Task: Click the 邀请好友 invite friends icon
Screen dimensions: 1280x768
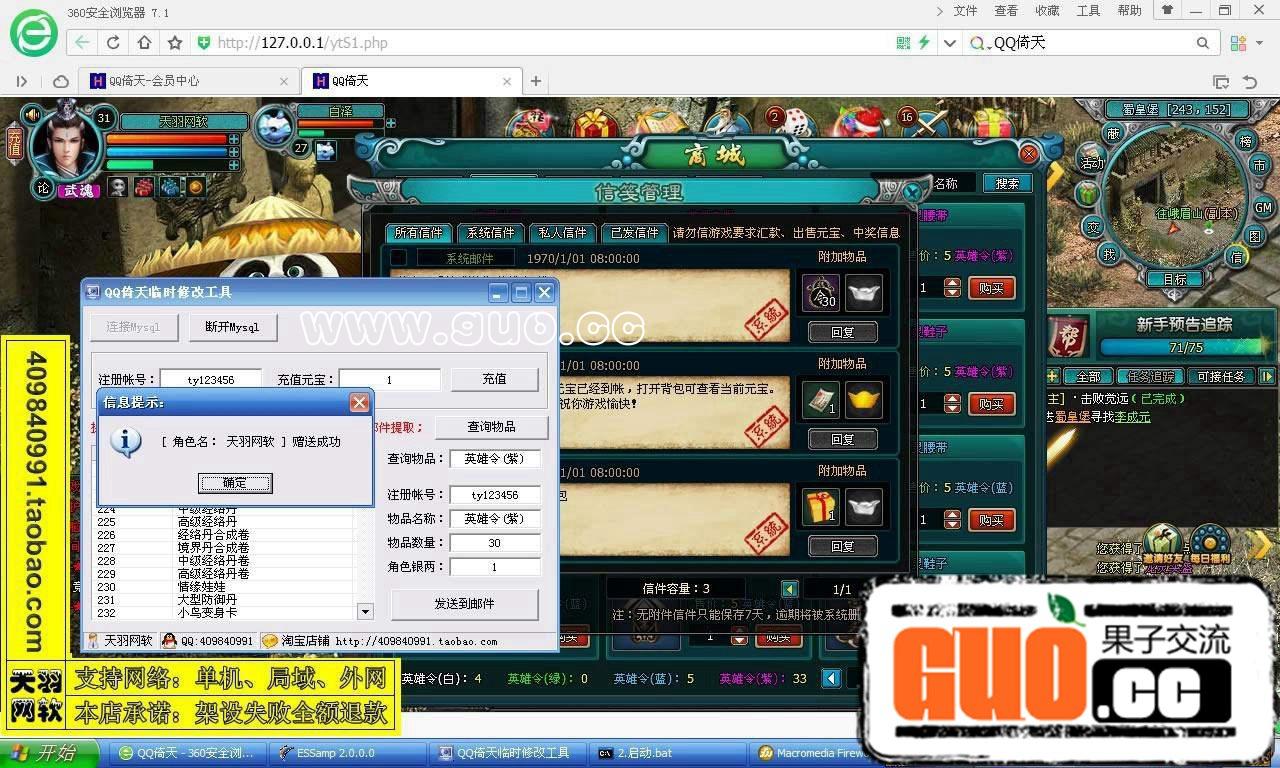Action: (1161, 545)
